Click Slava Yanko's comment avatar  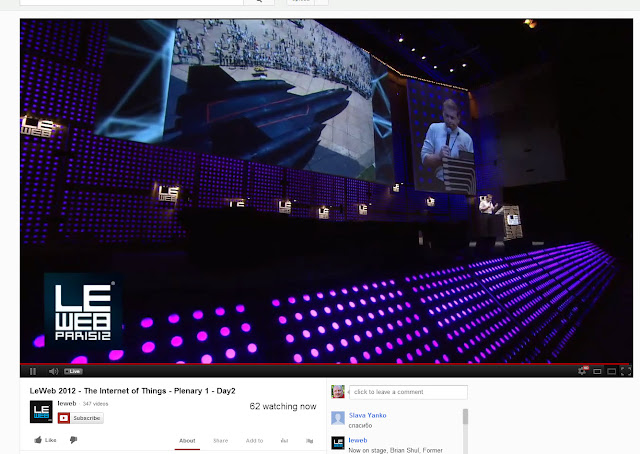[x=338, y=418]
